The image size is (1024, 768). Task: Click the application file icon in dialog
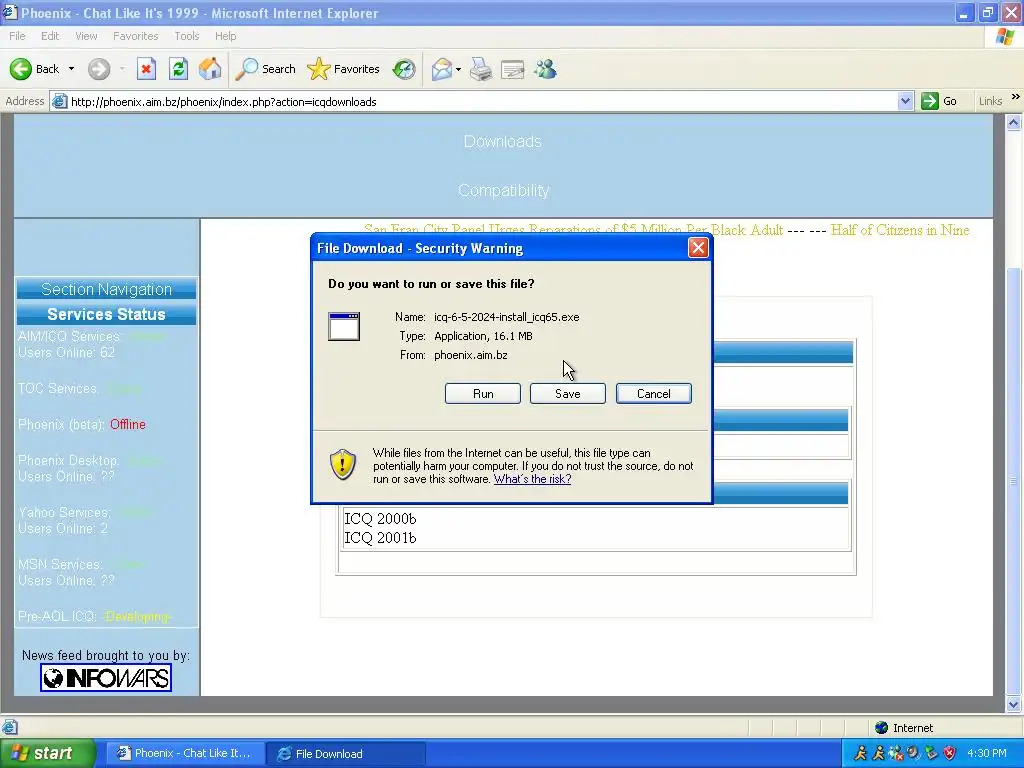pos(344,327)
